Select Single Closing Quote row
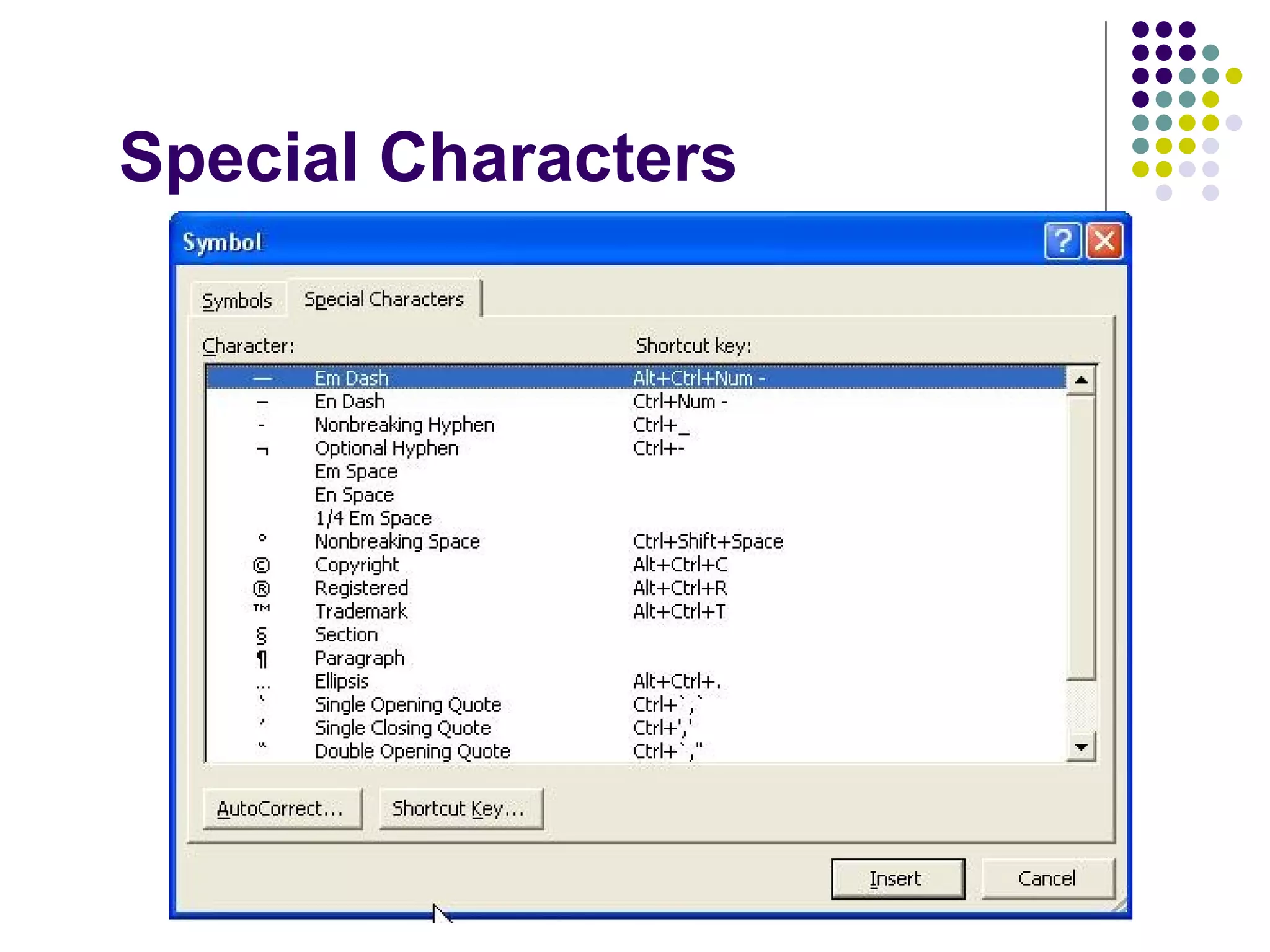 pos(636,728)
